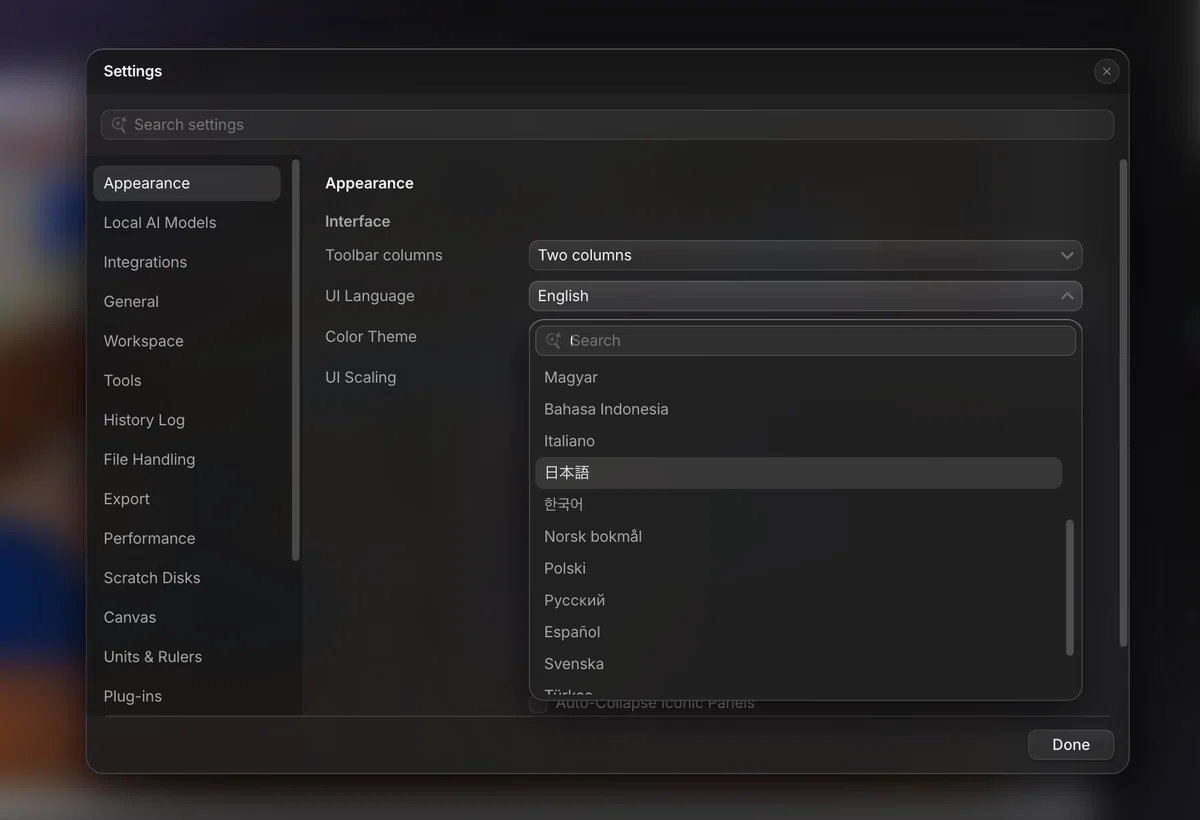1200x820 pixels.
Task: Click the Search settings field
Action: (607, 125)
